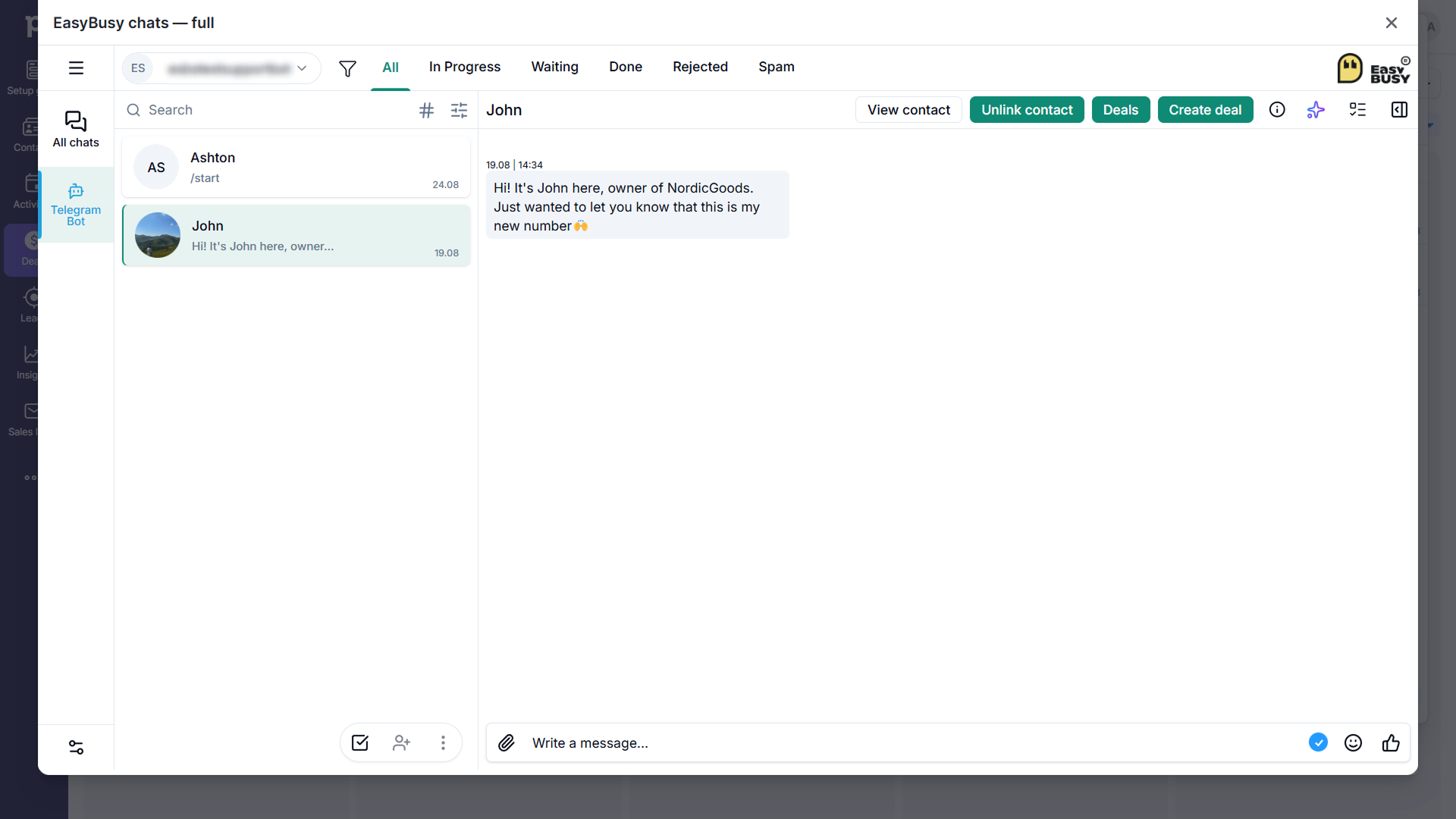Select Telegram Bot channel

(76, 205)
